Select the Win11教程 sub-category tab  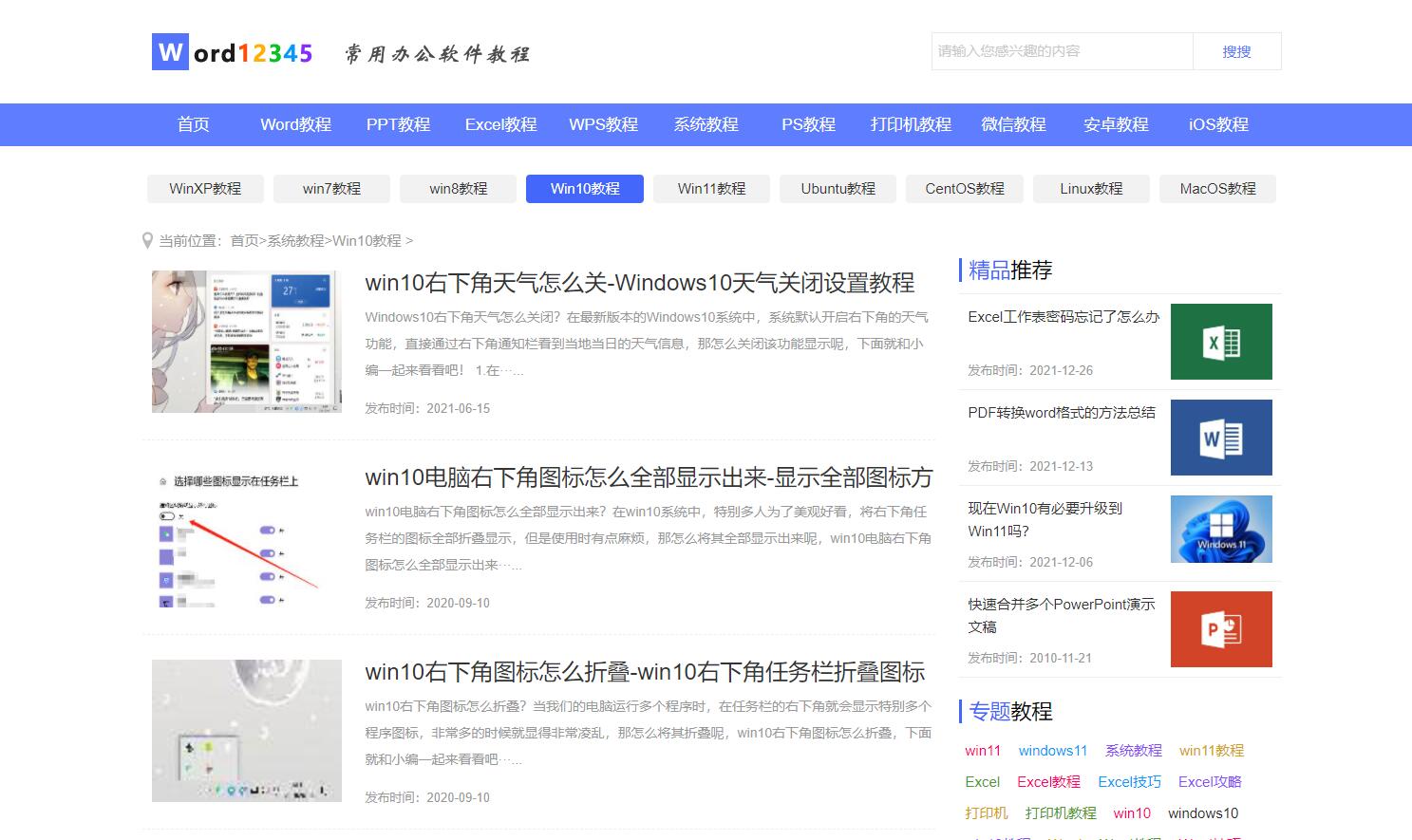(x=711, y=189)
